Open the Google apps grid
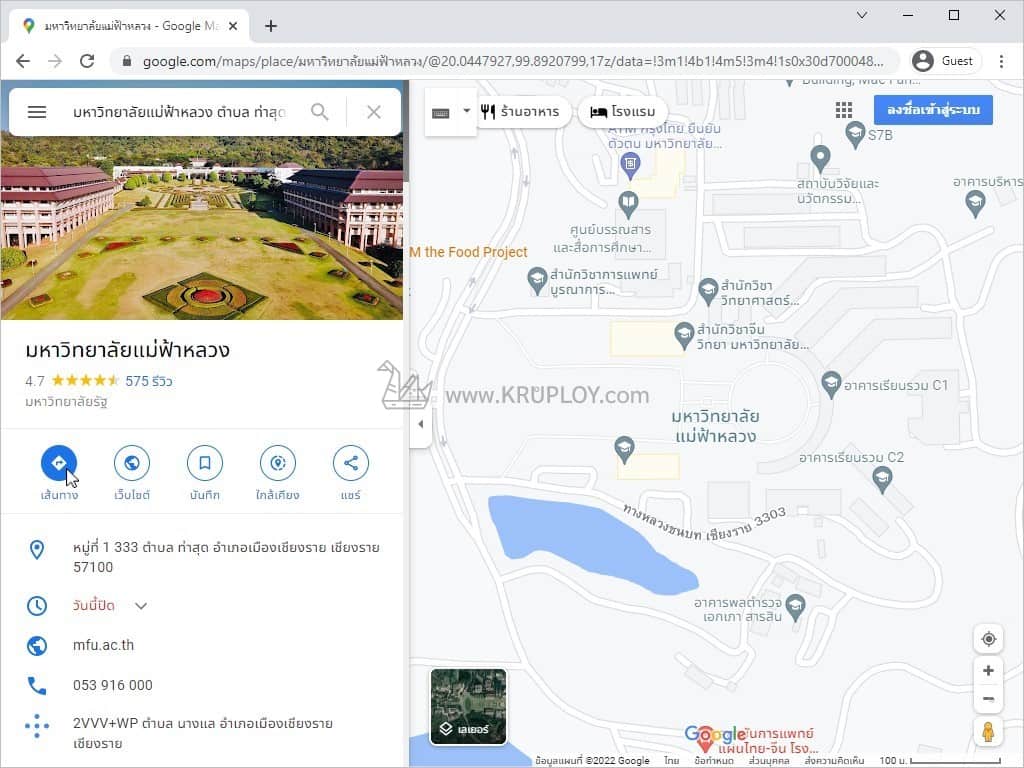Screen dimensions: 1024x768 844,110
